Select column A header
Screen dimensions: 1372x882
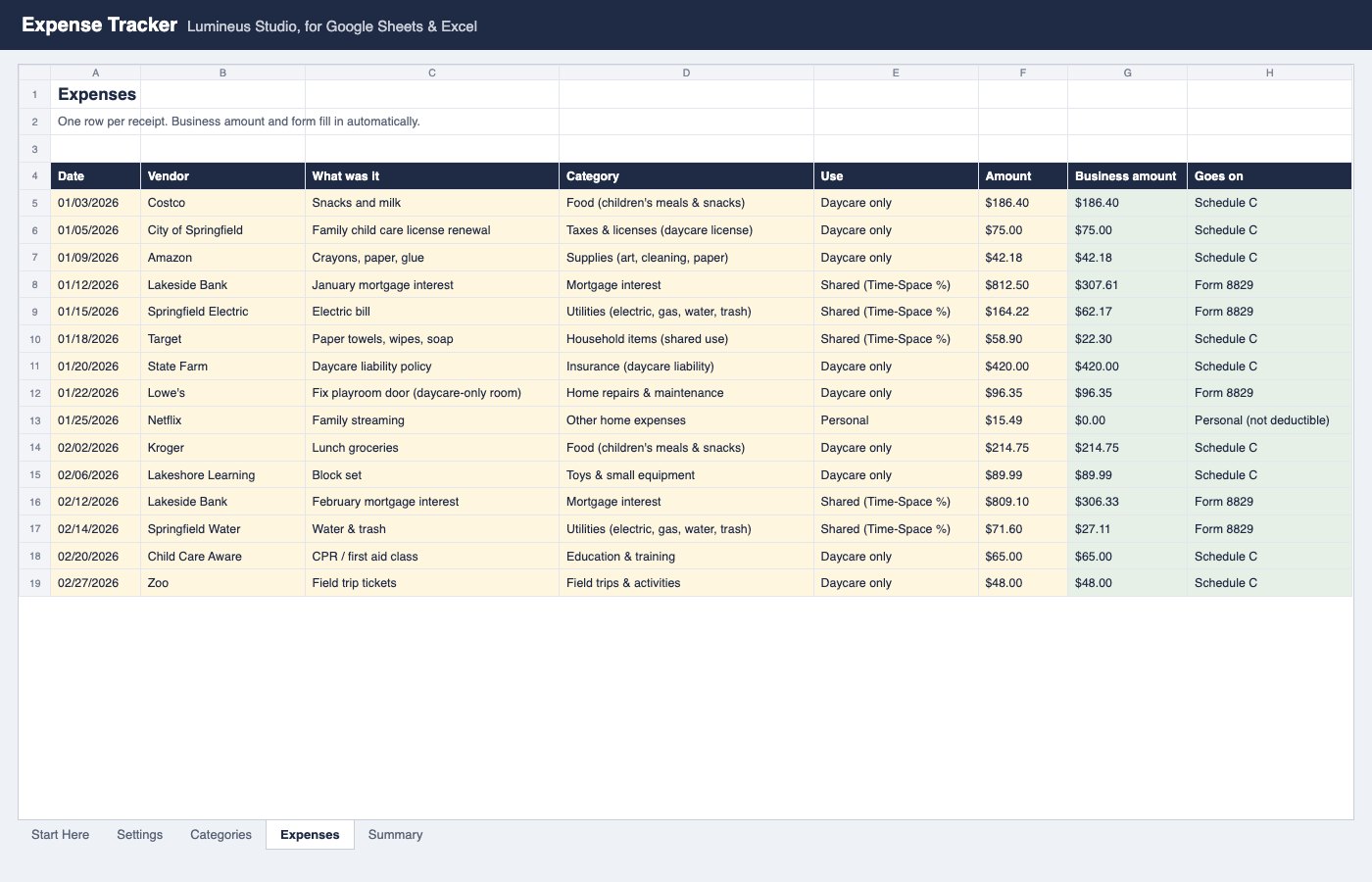tap(95, 73)
